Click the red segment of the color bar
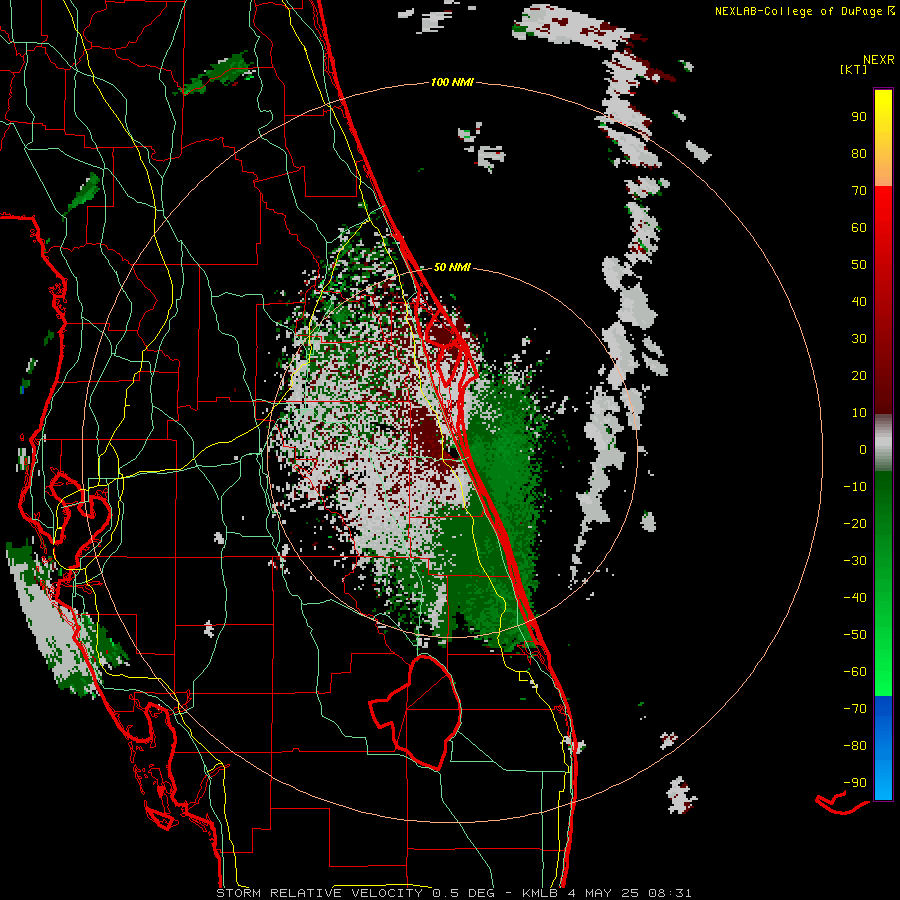Screen dimensions: 900x900 coord(883,300)
